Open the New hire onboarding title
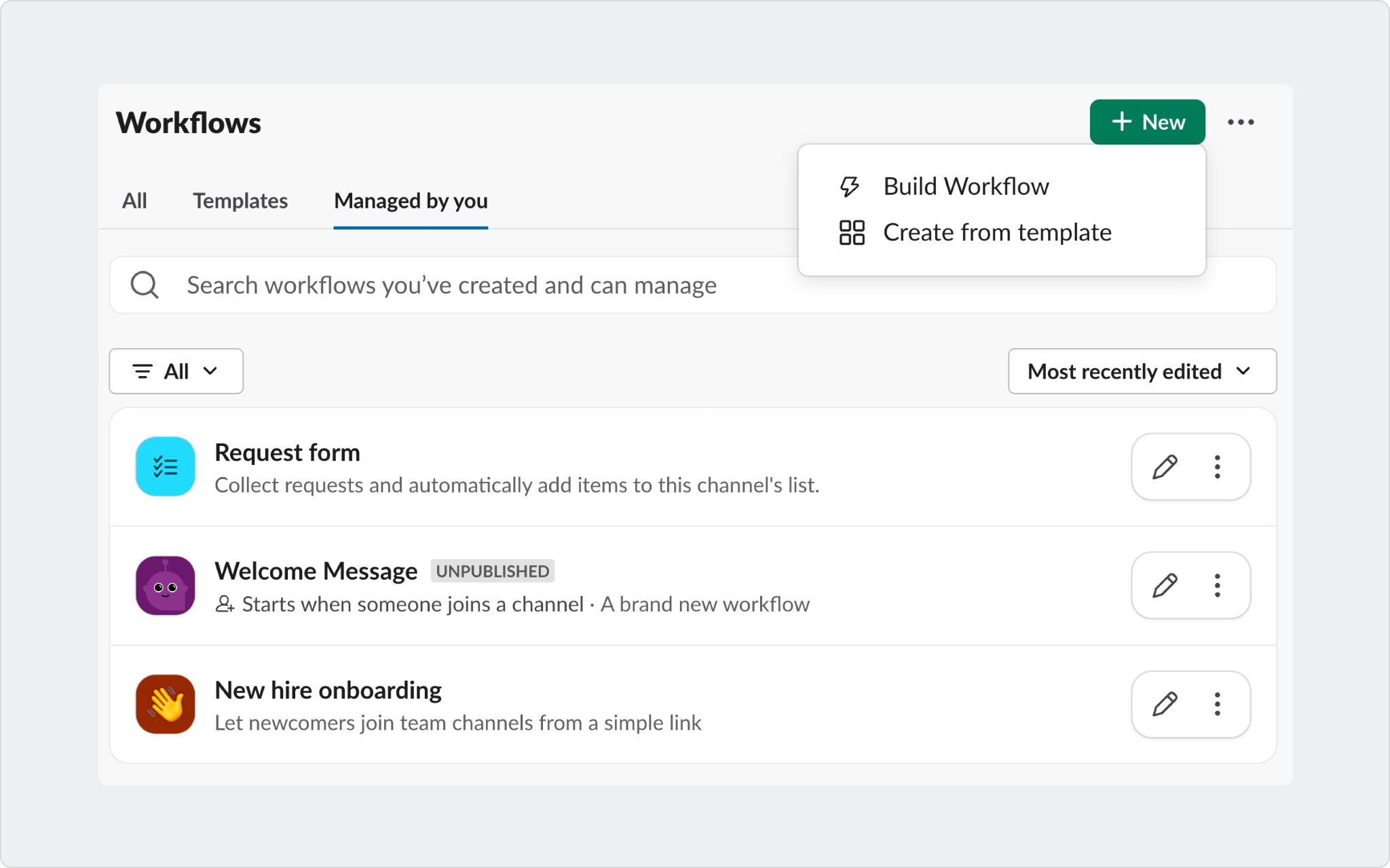This screenshot has height=868, width=1390. 328,690
